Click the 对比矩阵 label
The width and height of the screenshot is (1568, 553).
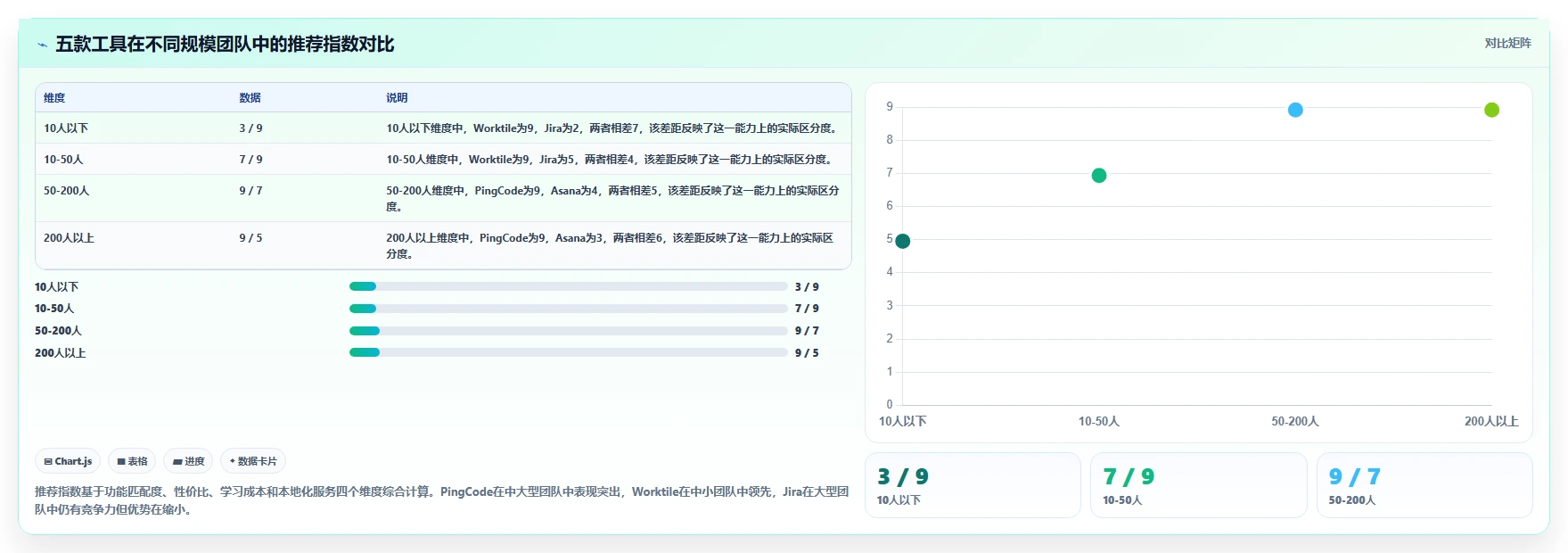point(1507,44)
